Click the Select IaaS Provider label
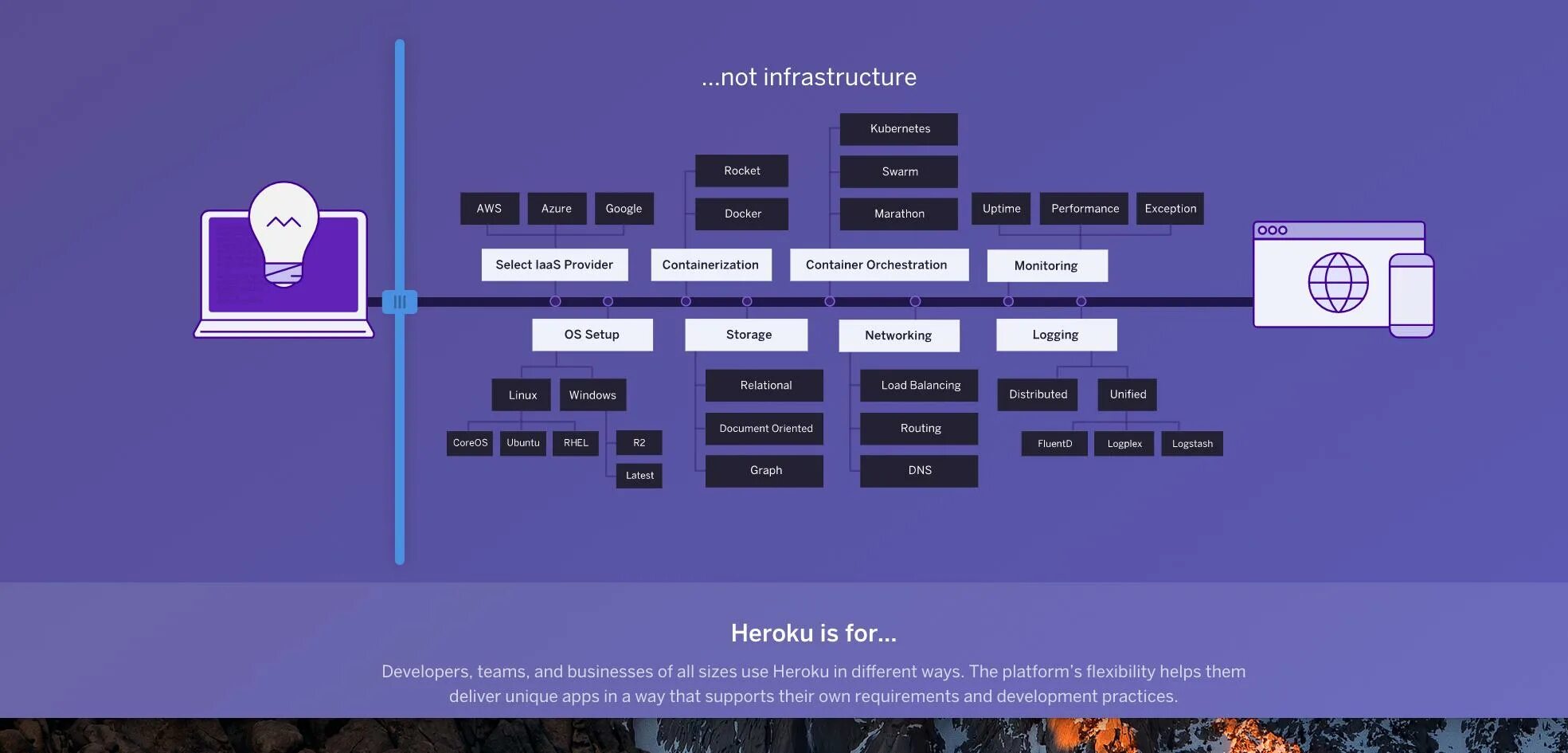This screenshot has width=1568, height=753. pos(554,265)
